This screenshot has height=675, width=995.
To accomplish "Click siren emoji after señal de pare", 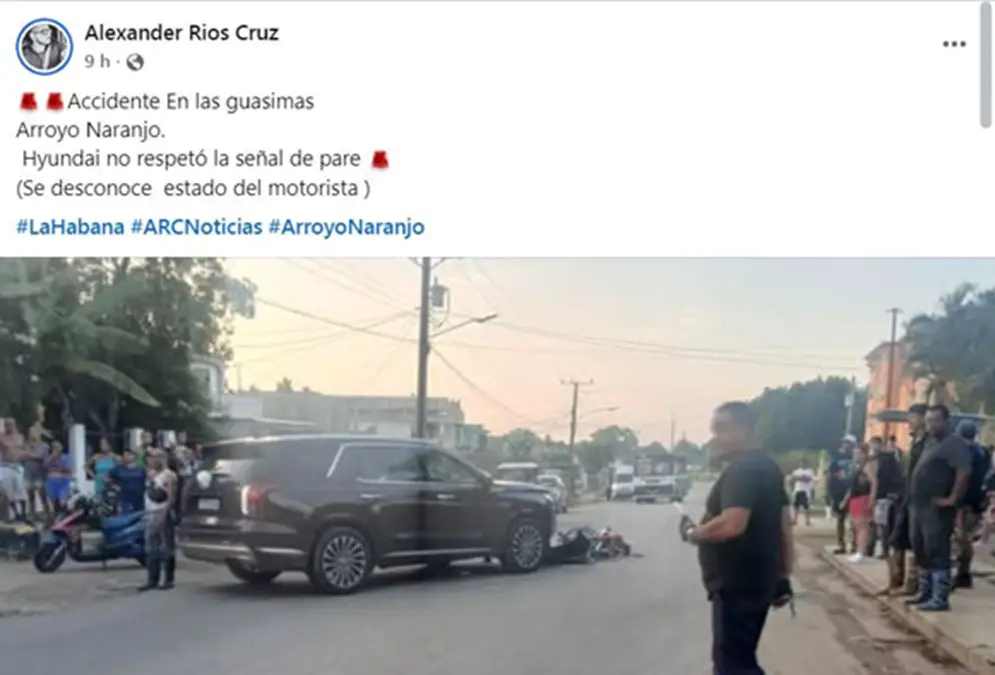I will click(380, 159).
